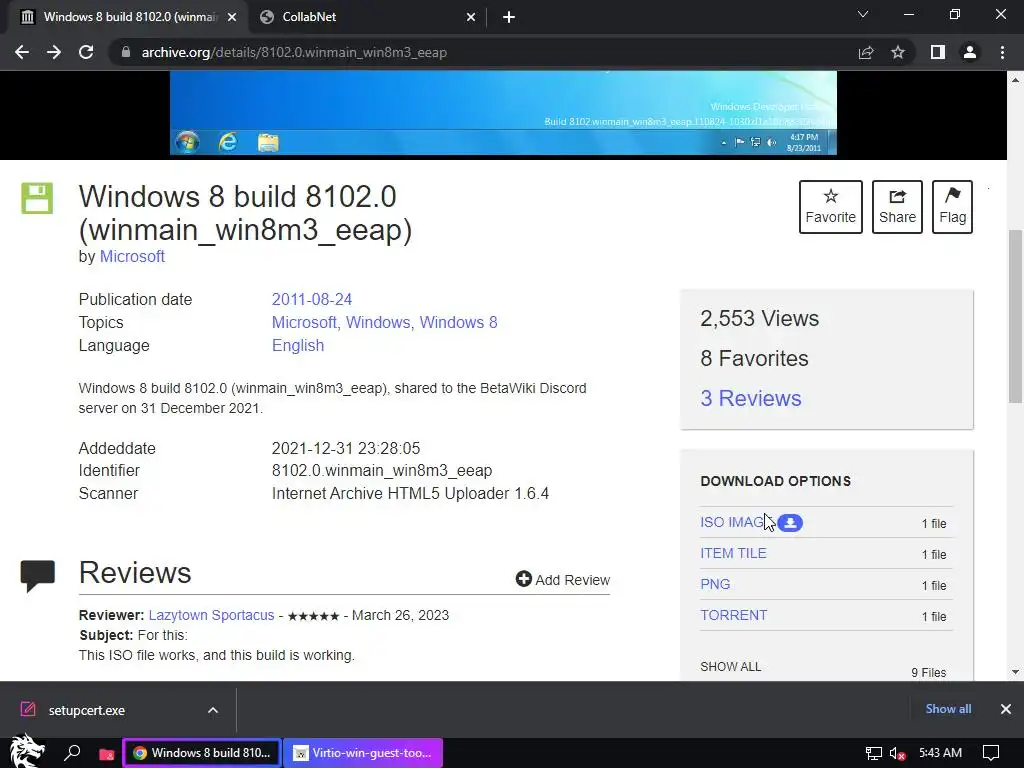Image resolution: width=1024 pixels, height=768 pixels.
Task: Share this page icon in address bar
Action: pos(866,52)
